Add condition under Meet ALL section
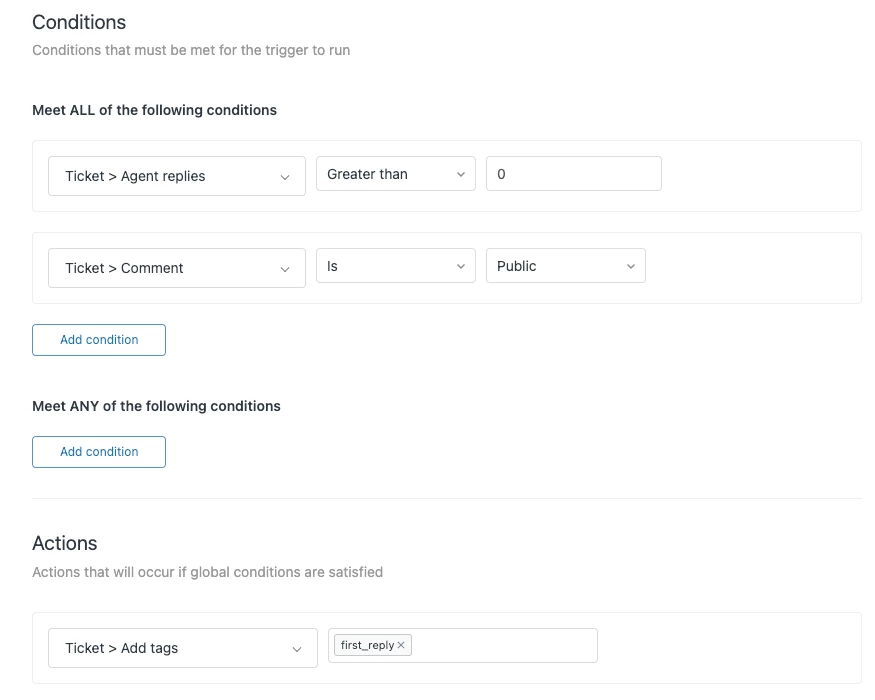Screen dimensions: 875x700 tap(99, 340)
